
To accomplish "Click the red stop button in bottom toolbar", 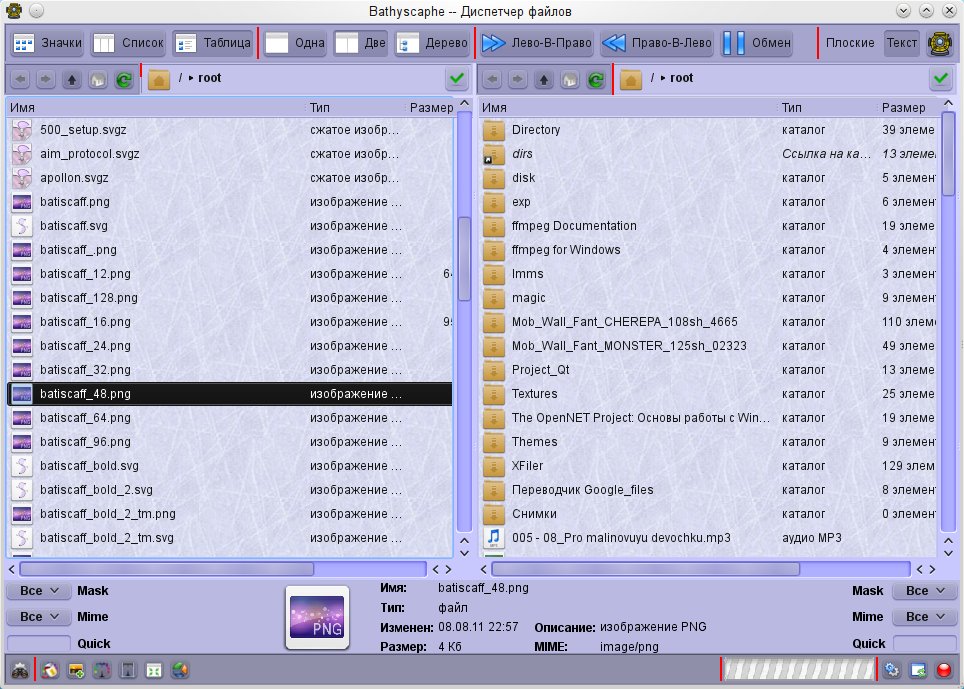I will coord(944,670).
